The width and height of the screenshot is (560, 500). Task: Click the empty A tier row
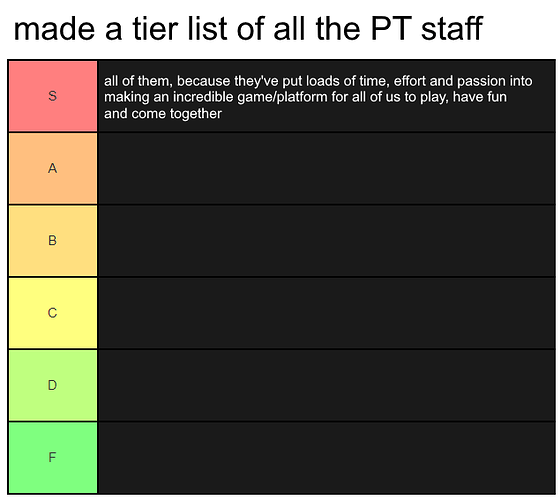(326, 169)
